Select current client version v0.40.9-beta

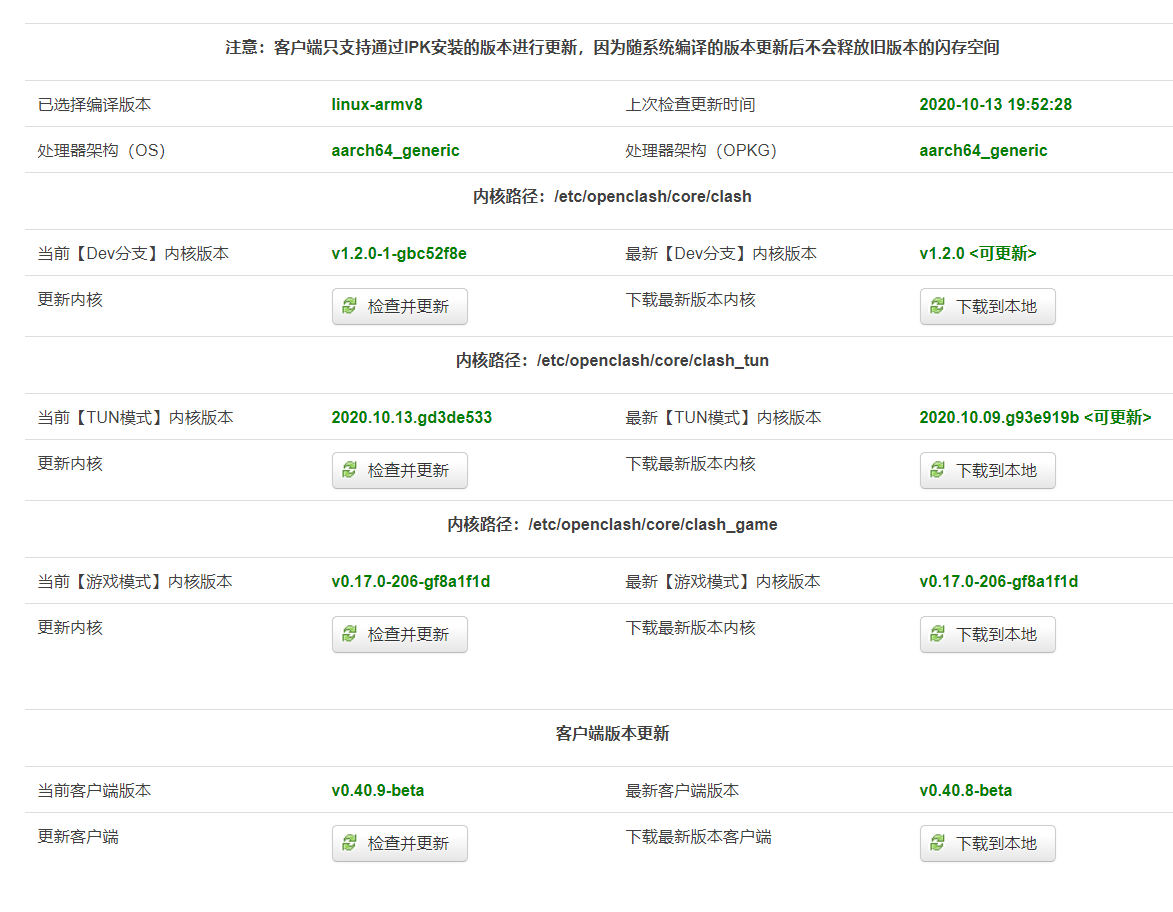click(x=378, y=790)
